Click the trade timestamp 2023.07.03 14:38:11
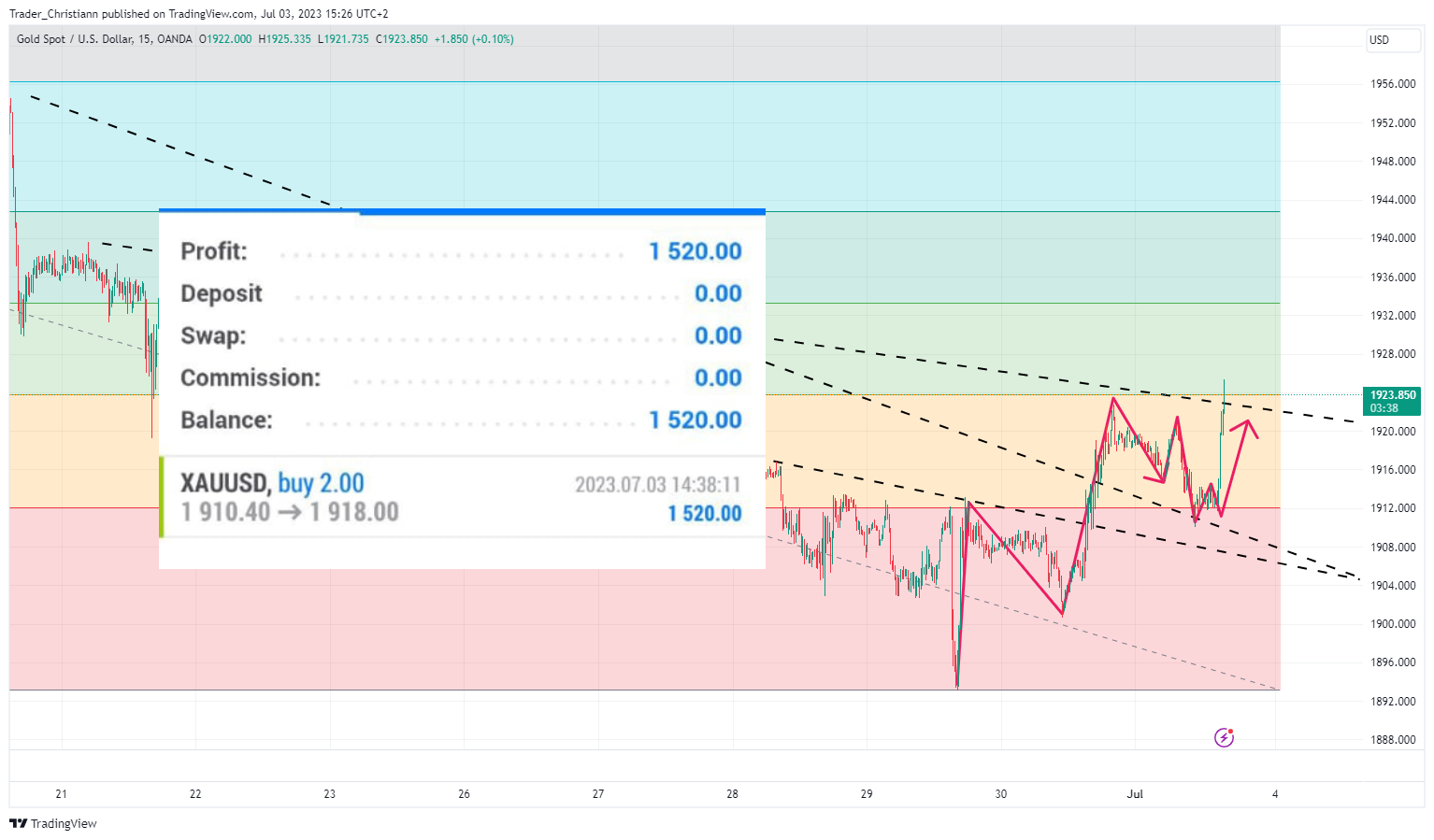 [x=657, y=484]
